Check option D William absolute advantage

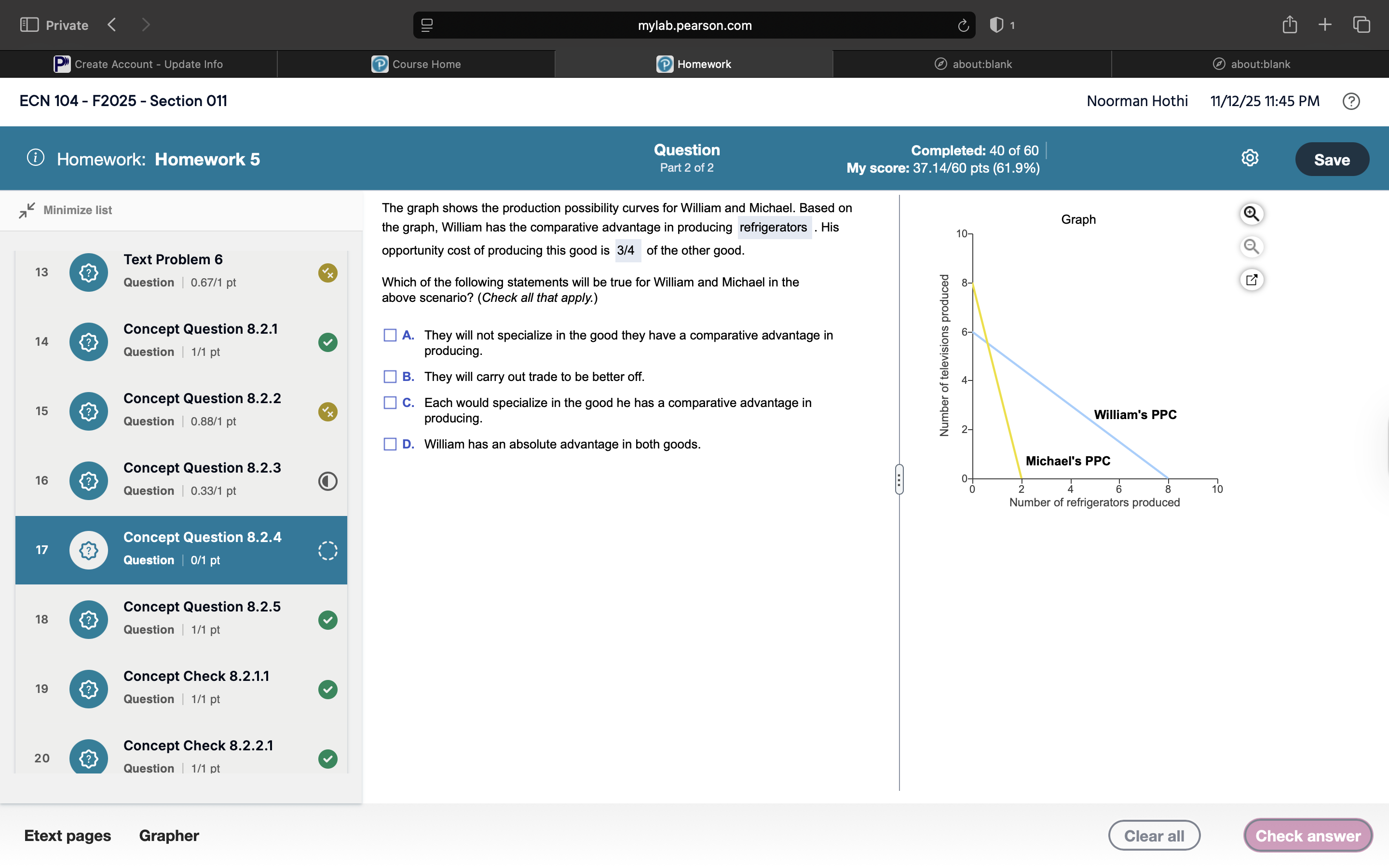[390, 444]
